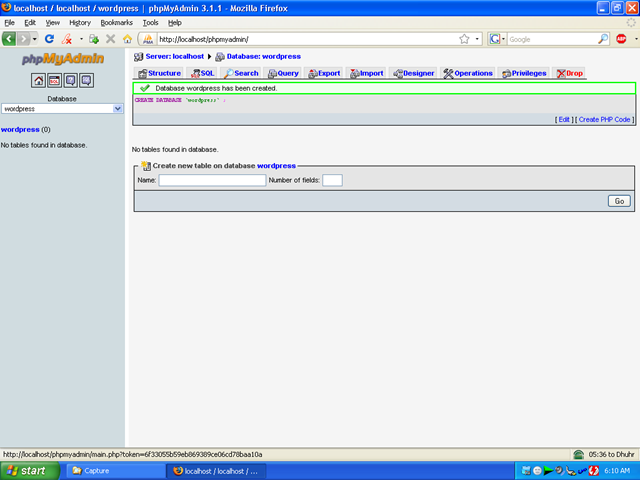Choose search engine via Google G dropdown
The image size is (640, 480).
click(497, 39)
